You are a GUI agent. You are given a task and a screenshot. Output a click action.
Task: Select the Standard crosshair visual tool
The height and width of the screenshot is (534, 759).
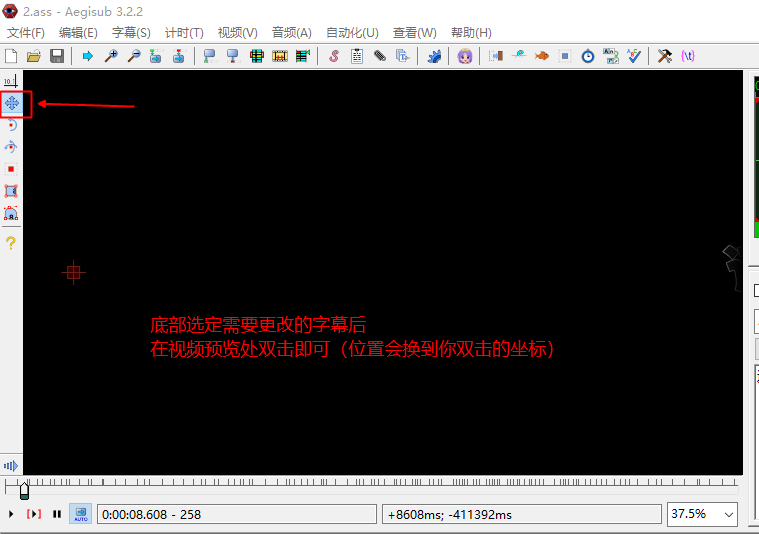(x=11, y=81)
